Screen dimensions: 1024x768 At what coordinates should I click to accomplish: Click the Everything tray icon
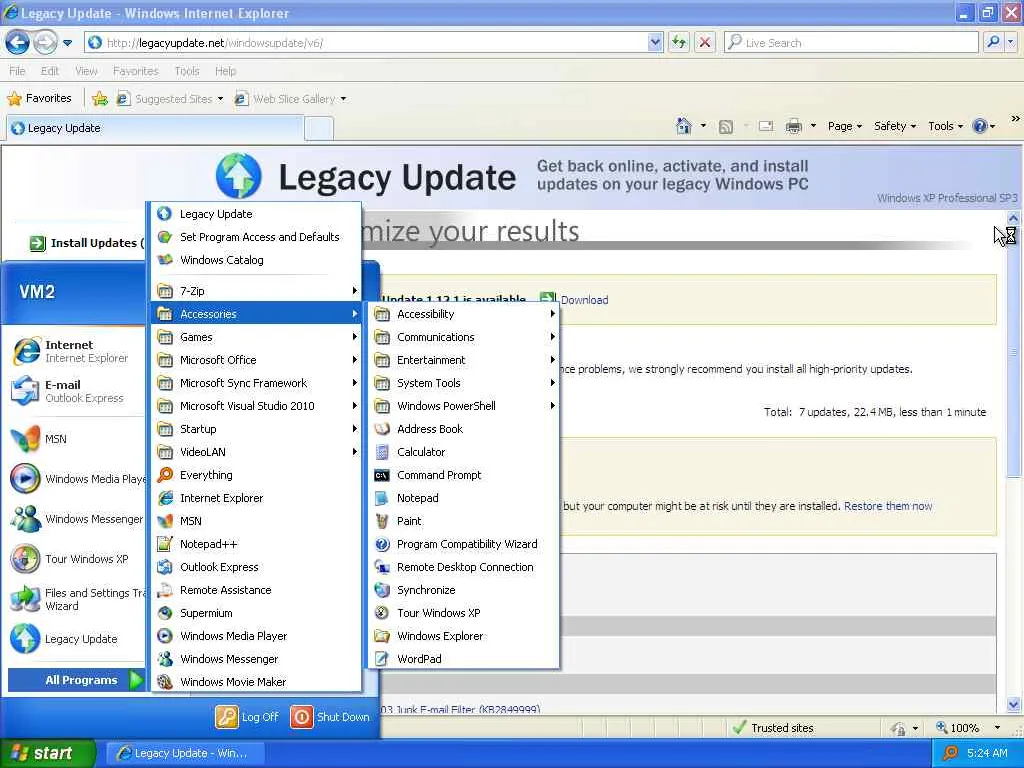(950, 753)
